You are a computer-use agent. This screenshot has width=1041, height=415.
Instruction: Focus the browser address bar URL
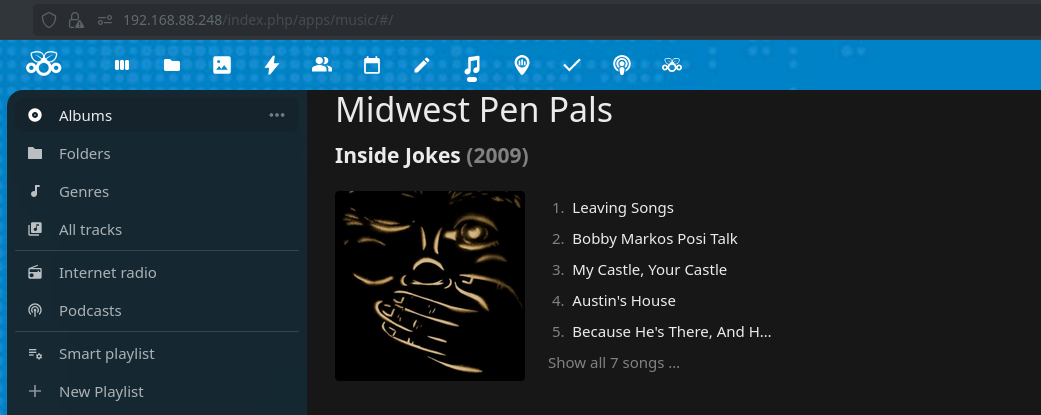400,20
